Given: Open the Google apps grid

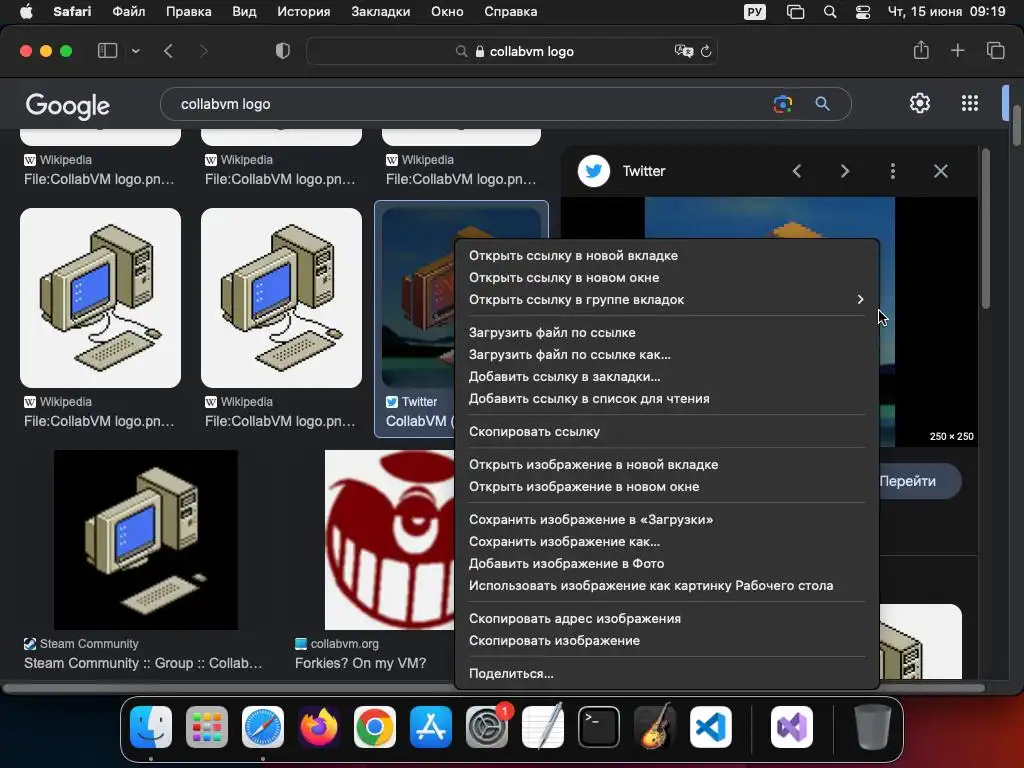Looking at the screenshot, I should [970, 103].
